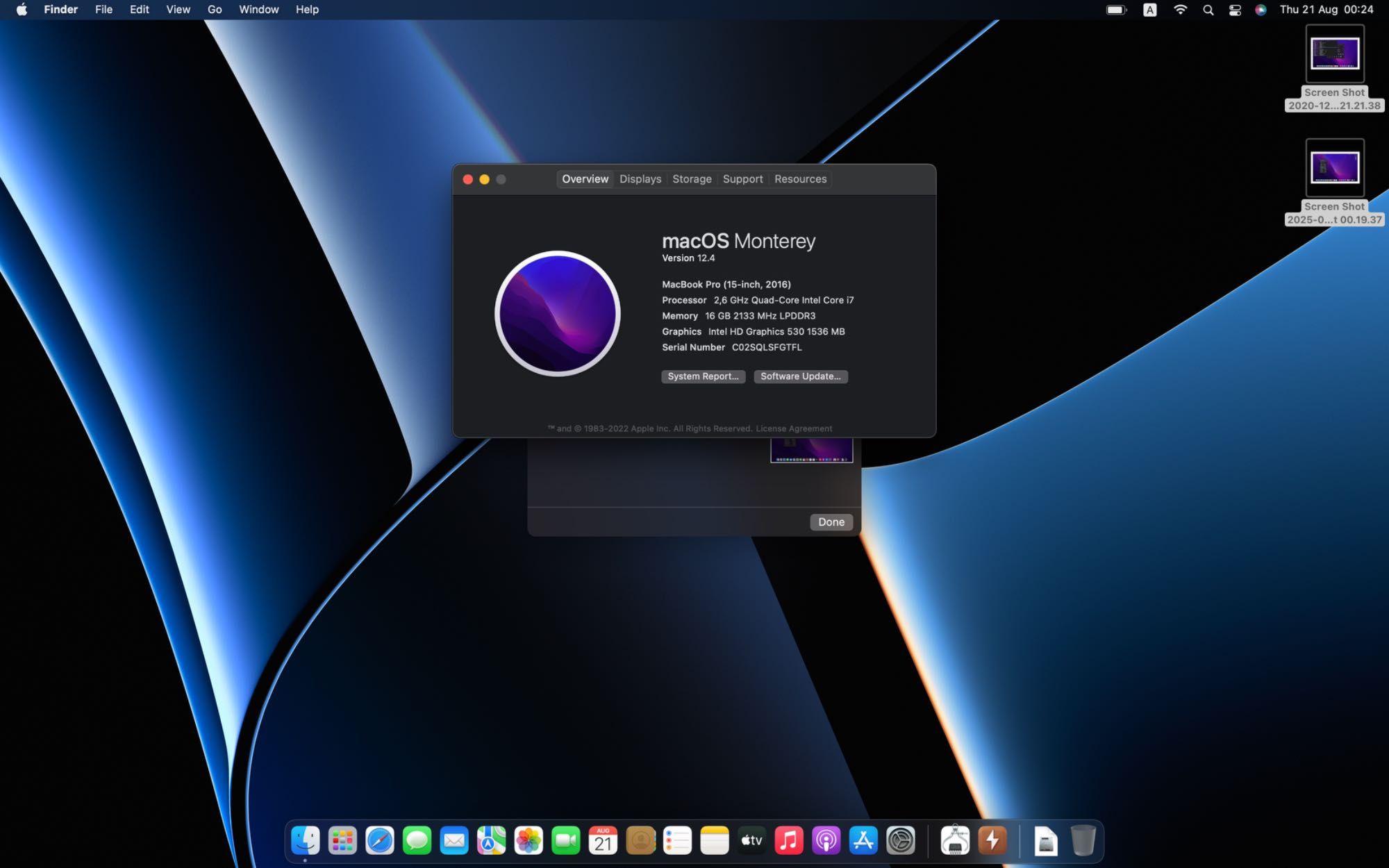
Task: Click MacBook Pro (15-inch, 2016) text
Action: pos(726,285)
